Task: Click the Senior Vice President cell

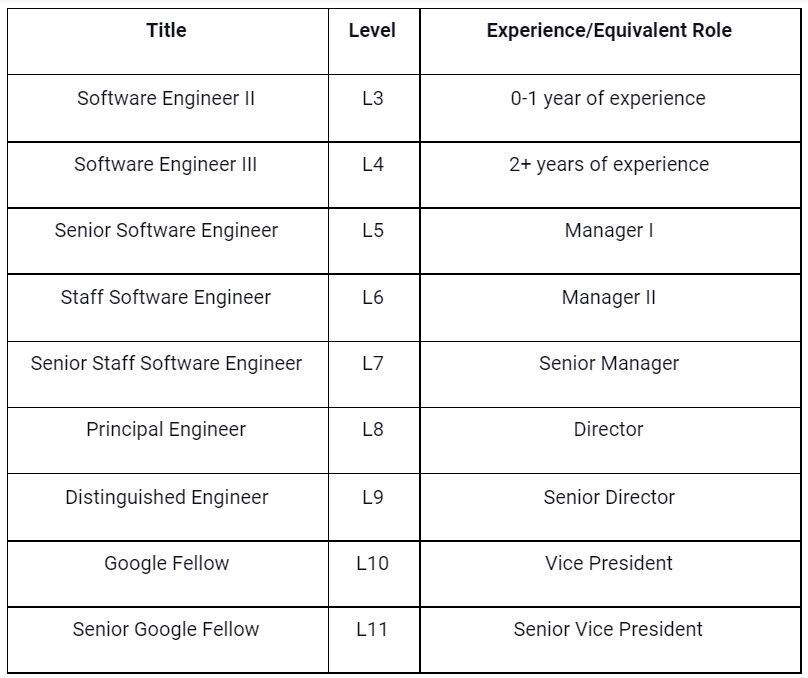Action: click(x=609, y=630)
